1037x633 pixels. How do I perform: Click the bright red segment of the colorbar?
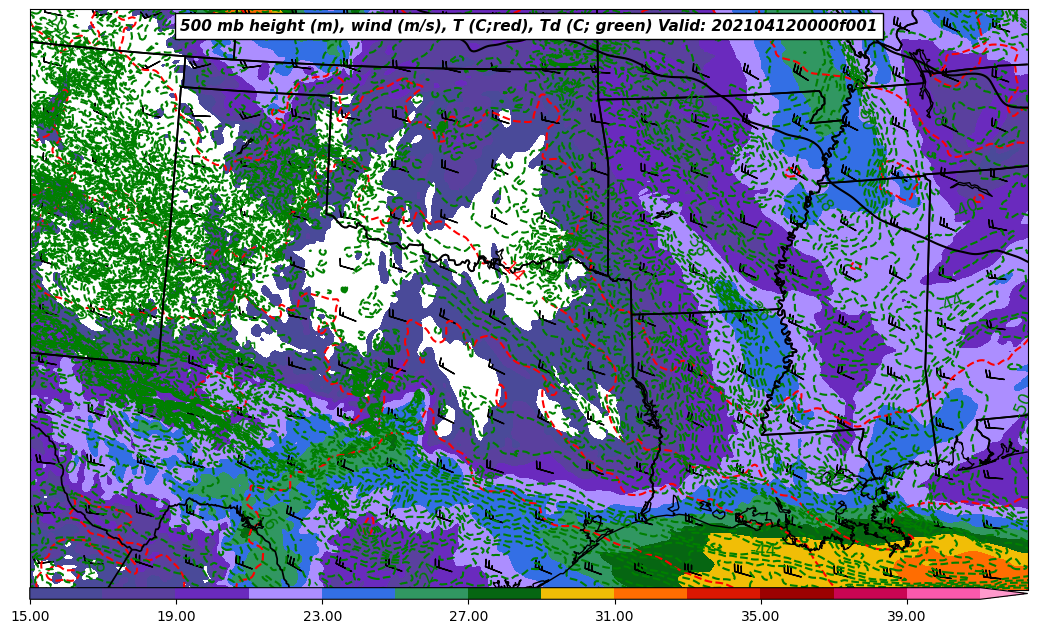click(723, 594)
